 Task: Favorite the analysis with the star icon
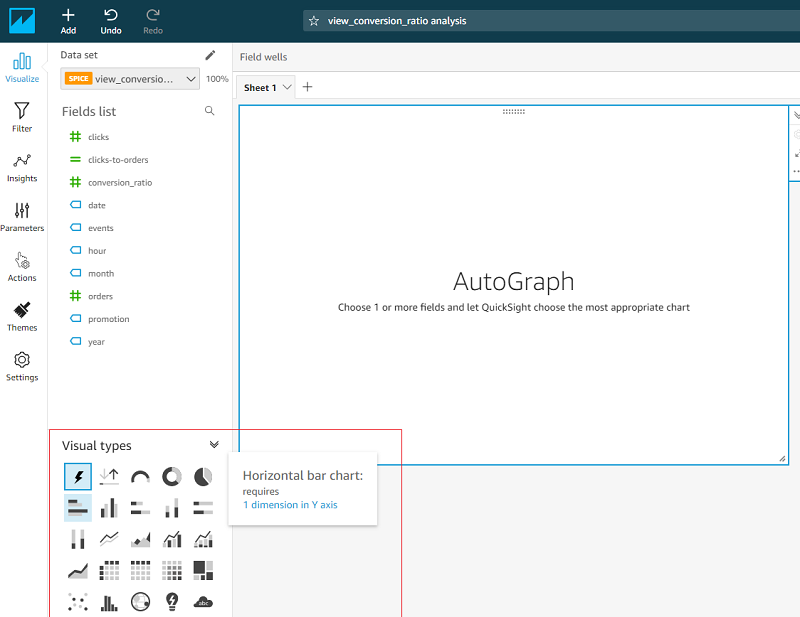click(x=314, y=20)
